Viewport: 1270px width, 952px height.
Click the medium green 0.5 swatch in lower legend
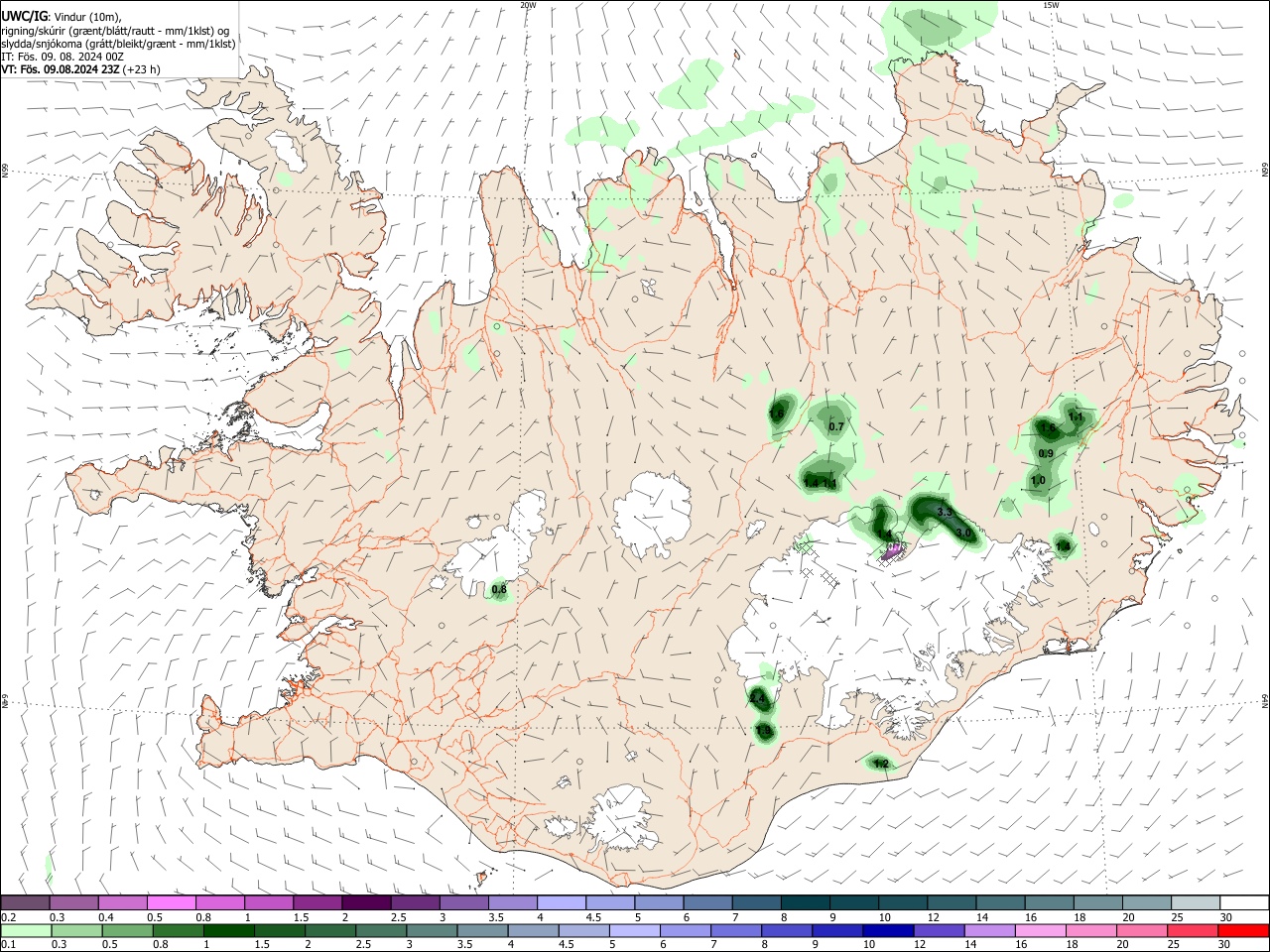coord(127,930)
